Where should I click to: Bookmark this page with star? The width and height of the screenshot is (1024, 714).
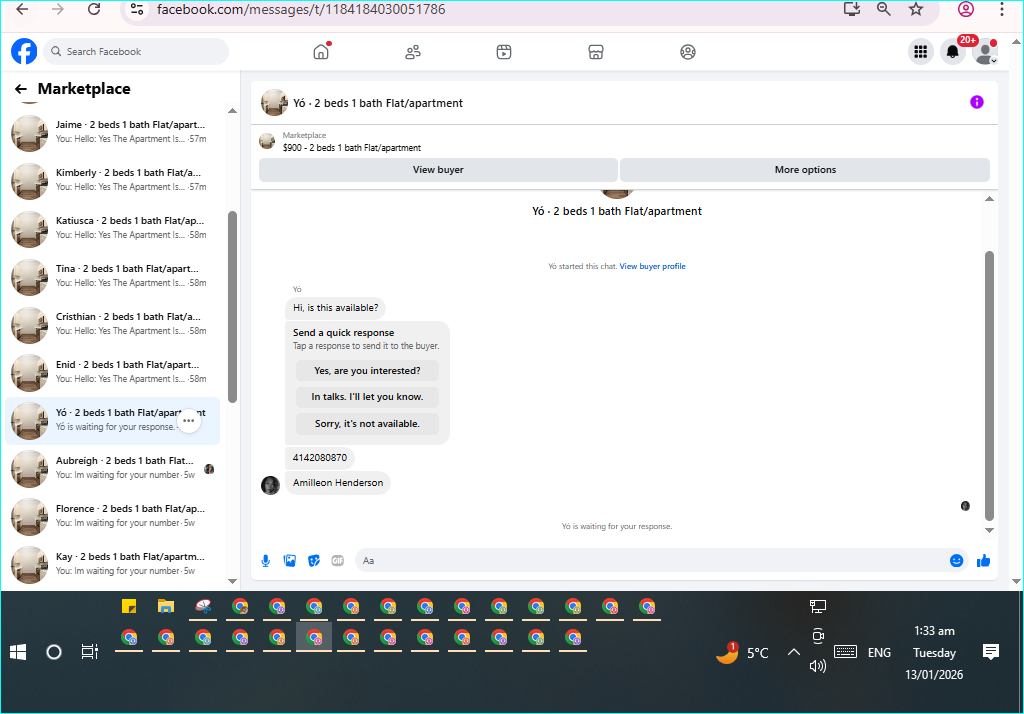coord(916,9)
